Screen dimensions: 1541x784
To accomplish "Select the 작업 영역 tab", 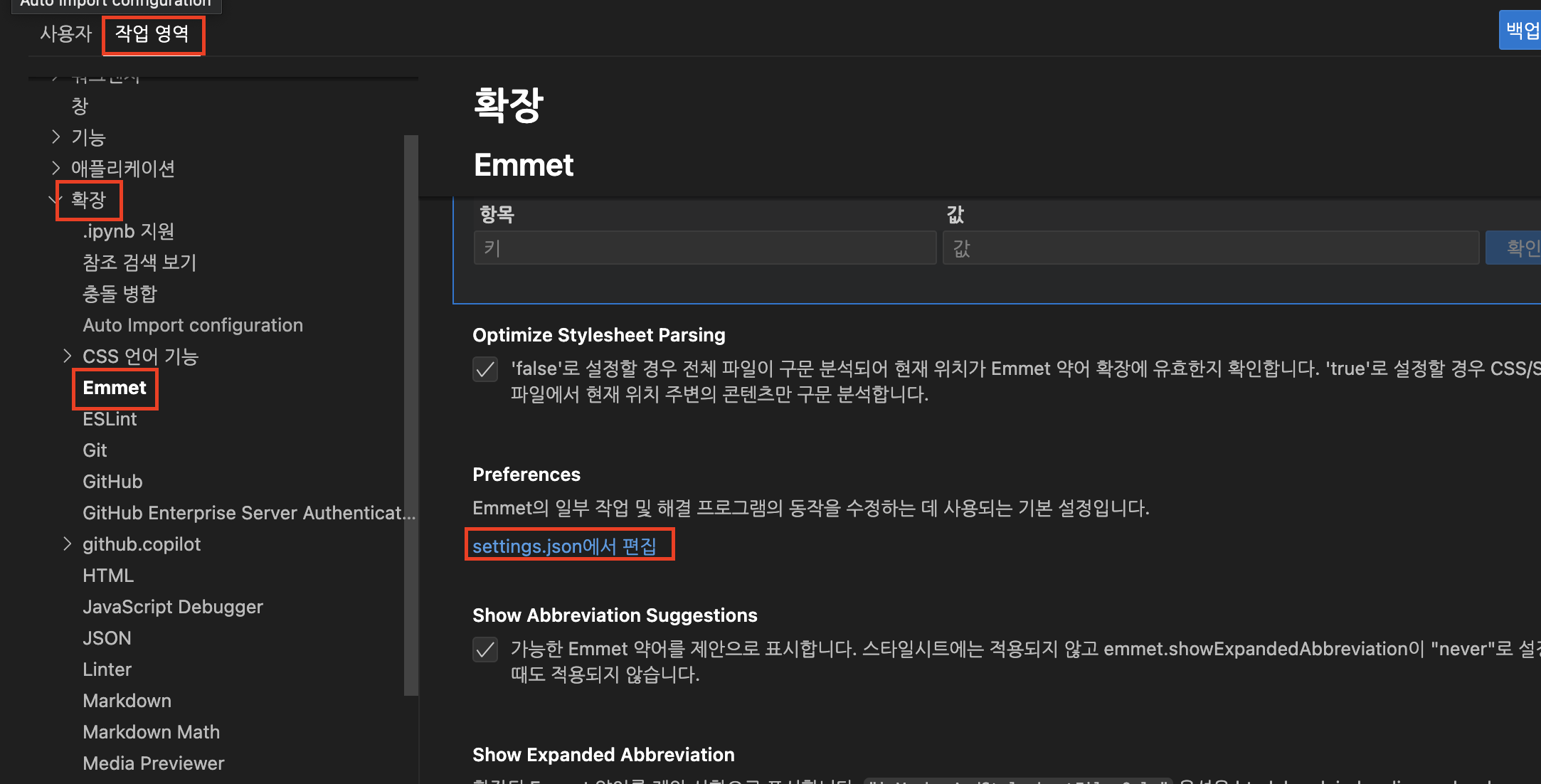I will 152,33.
